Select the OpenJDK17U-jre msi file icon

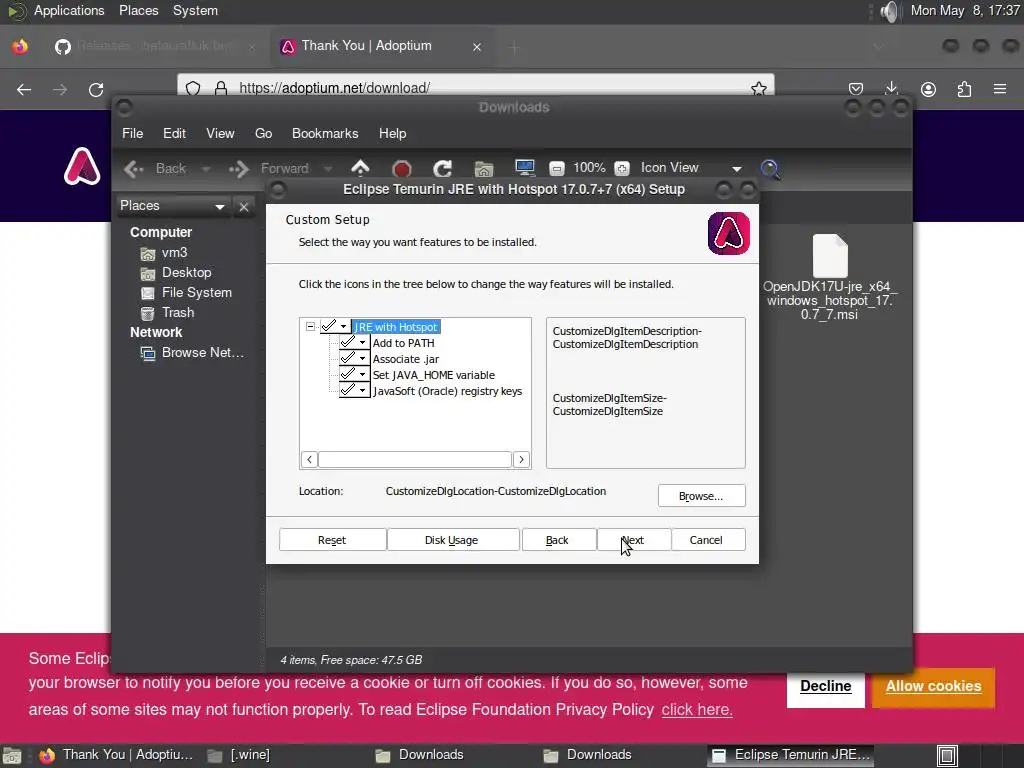click(830, 257)
